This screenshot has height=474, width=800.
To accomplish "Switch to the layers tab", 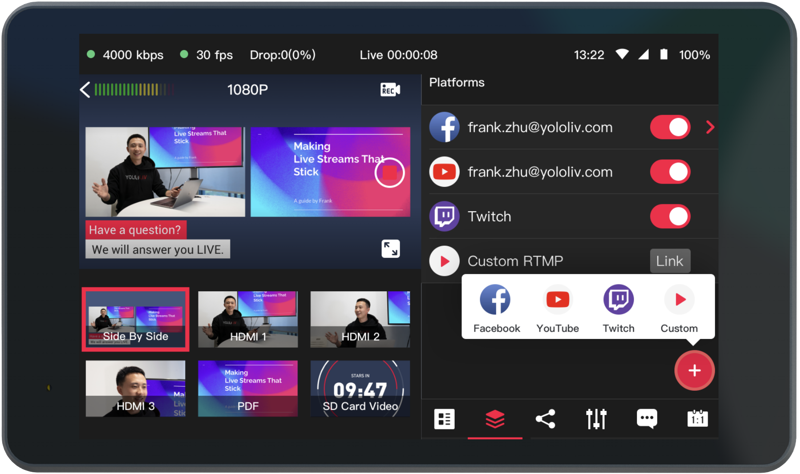I will point(495,419).
